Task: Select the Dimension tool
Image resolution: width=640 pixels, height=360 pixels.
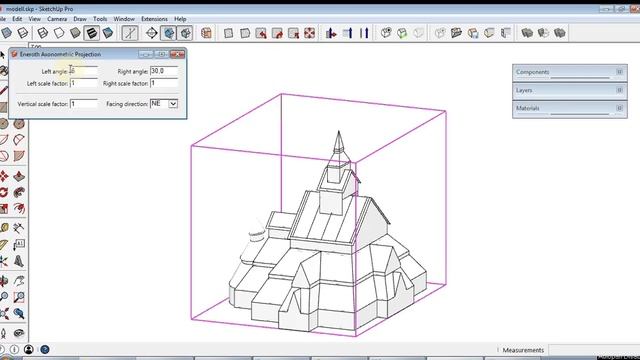Action: 19,228
